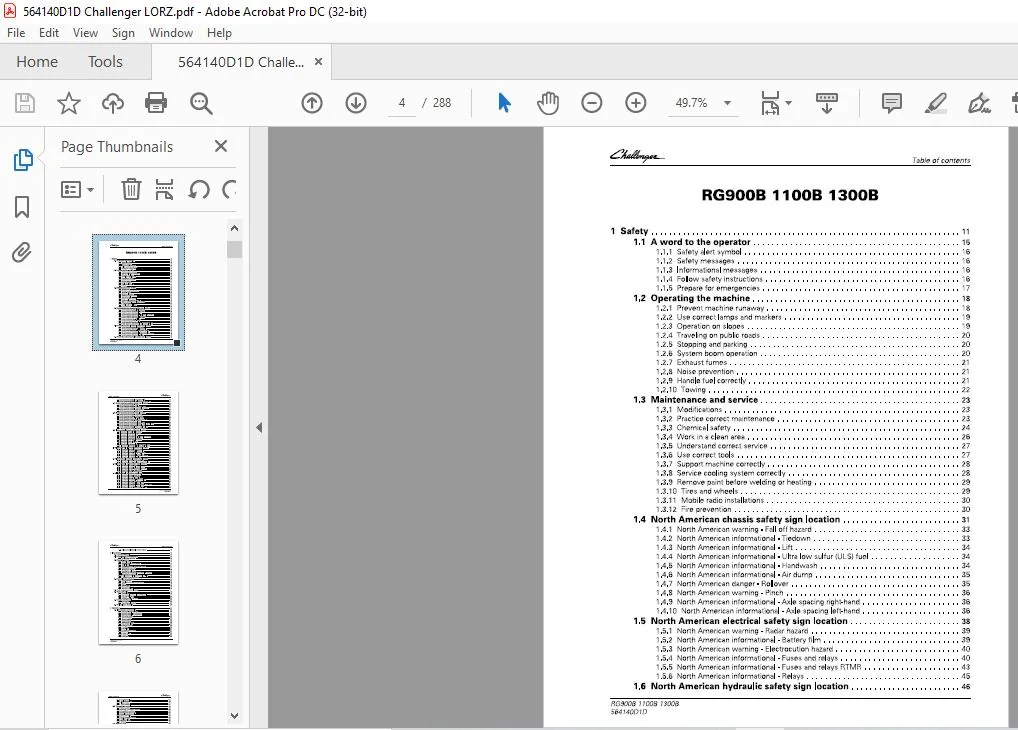The width and height of the screenshot is (1018, 730).
Task: Select the 564140D1D Challe... document tab
Action: (240, 62)
